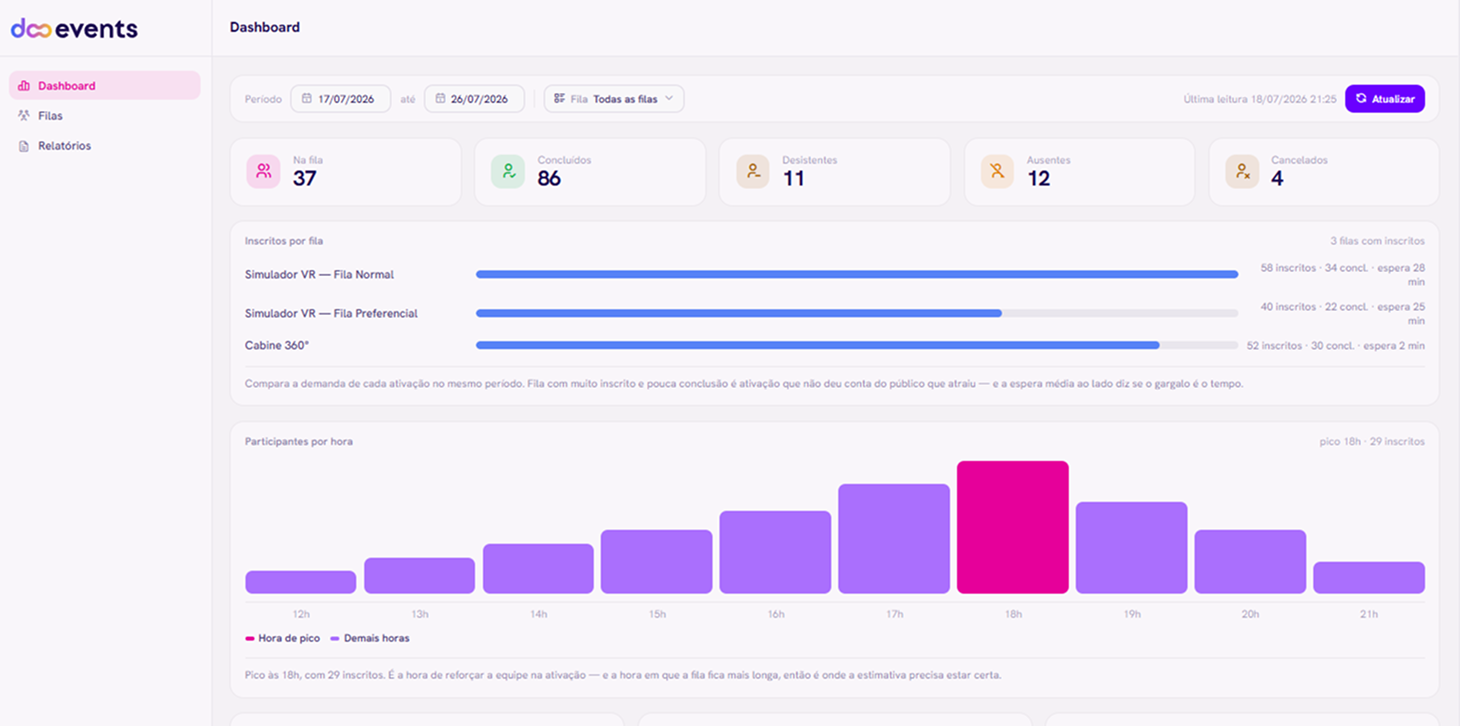Click the 15h bar in the chart

657,562
